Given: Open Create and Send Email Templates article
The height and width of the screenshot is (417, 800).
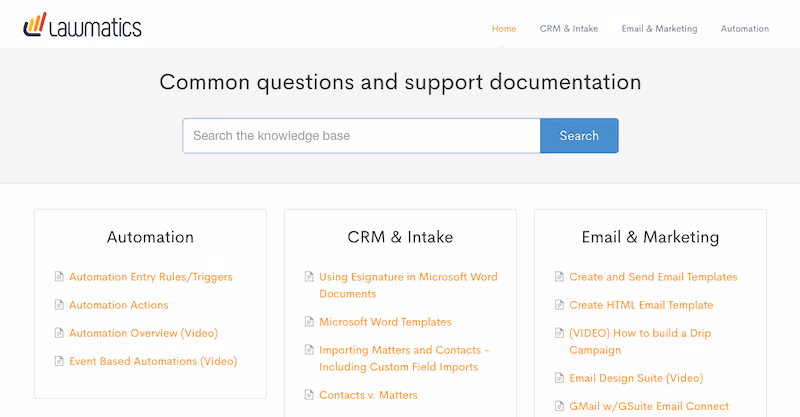Looking at the screenshot, I should tap(653, 277).
